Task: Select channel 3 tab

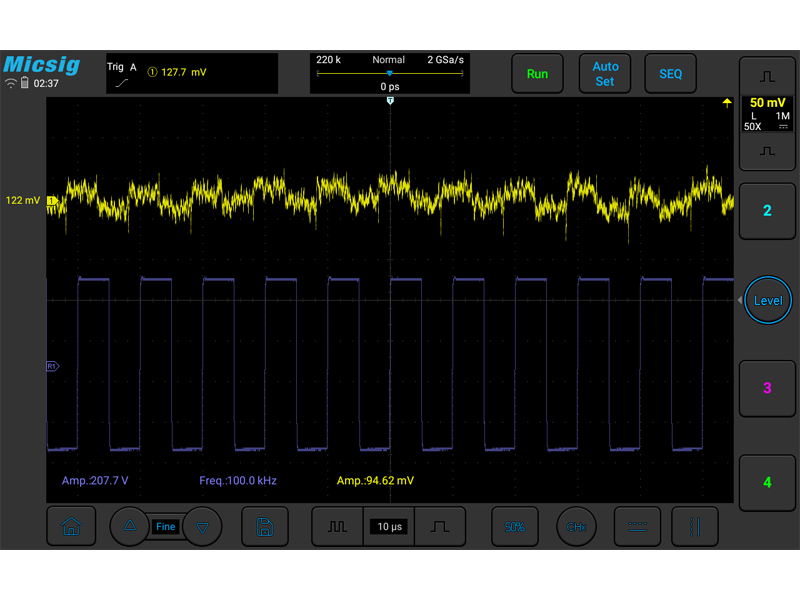Action: [x=767, y=388]
